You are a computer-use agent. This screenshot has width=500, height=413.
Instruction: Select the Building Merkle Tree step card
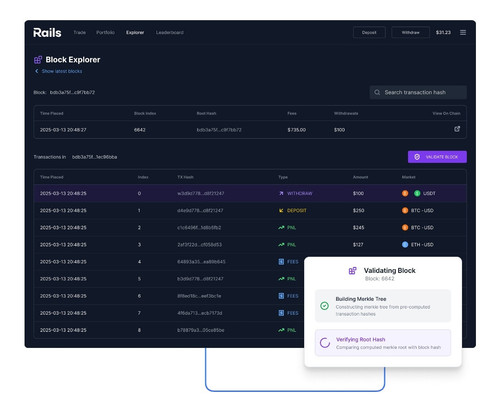click(383, 306)
